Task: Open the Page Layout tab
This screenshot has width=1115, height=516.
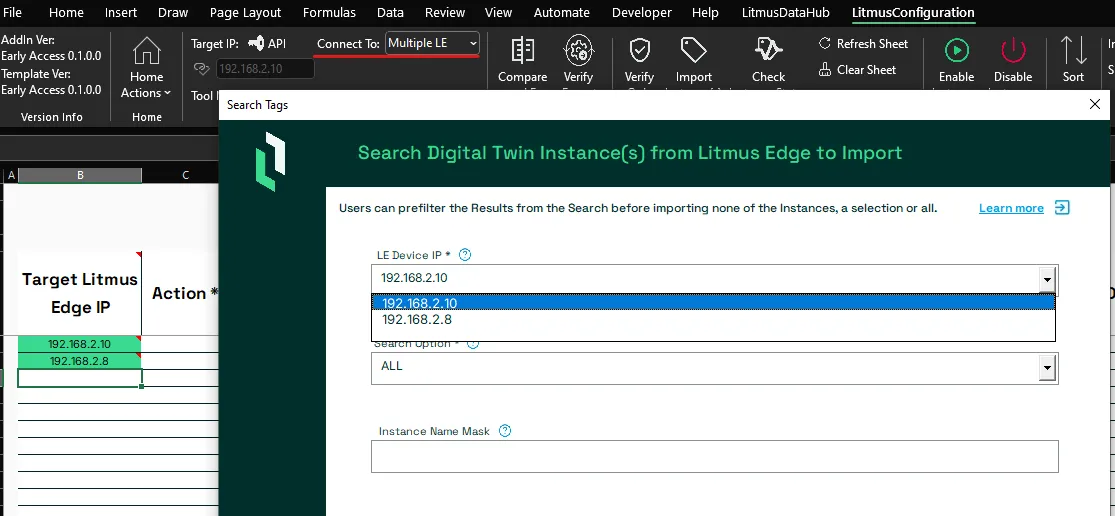Action: [245, 13]
